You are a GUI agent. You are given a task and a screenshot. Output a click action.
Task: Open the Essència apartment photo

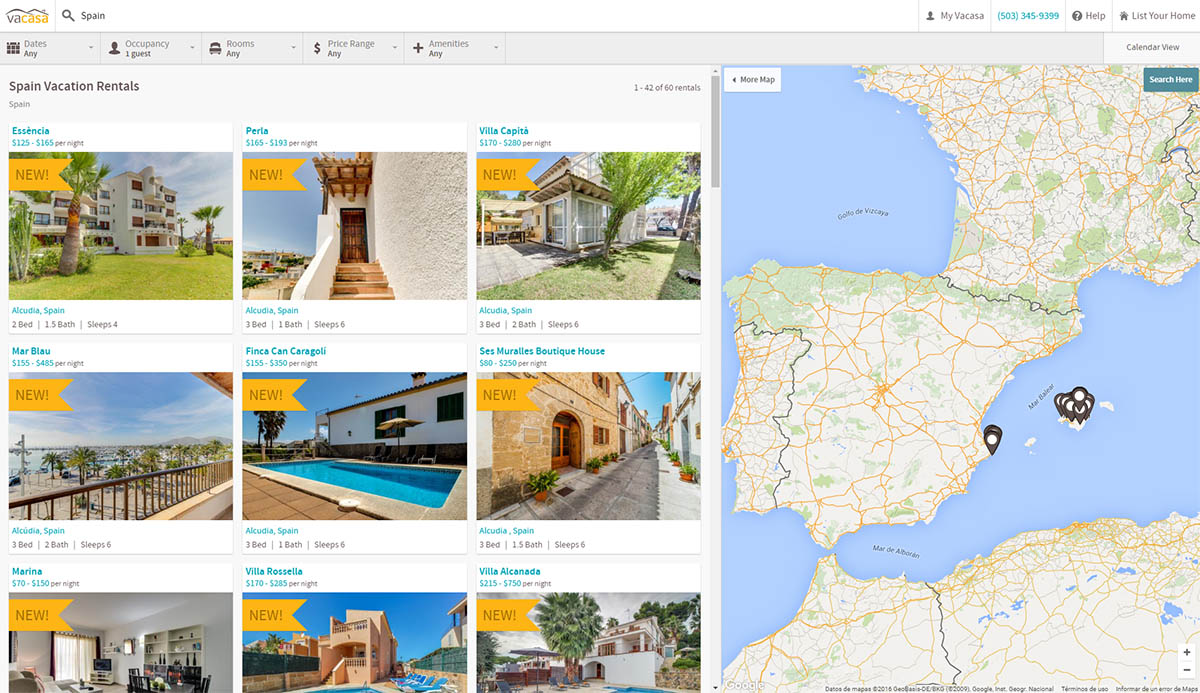tap(121, 226)
